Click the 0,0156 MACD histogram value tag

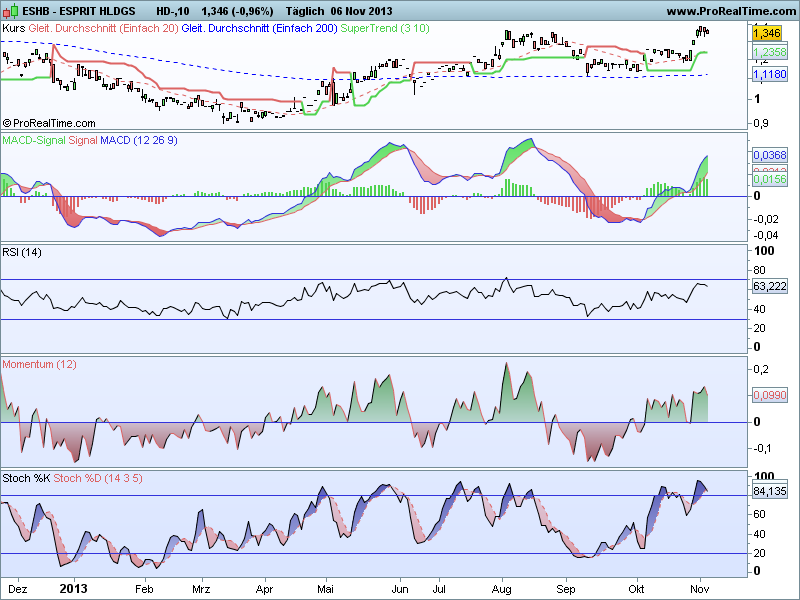[770, 179]
